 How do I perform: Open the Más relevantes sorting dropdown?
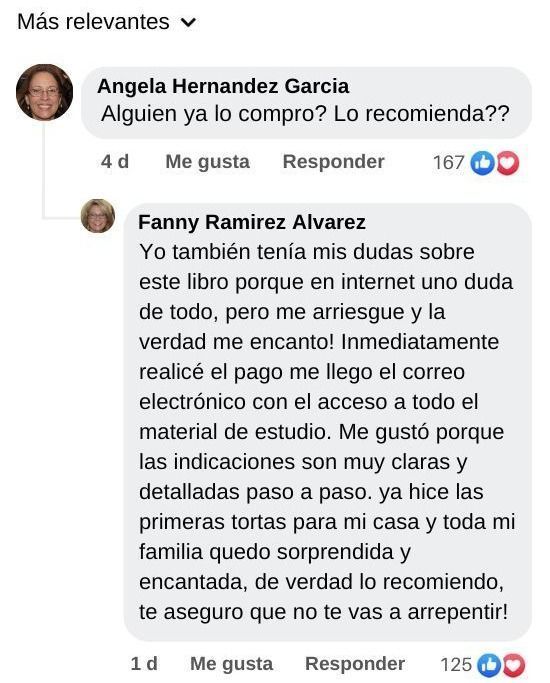[x=107, y=22]
